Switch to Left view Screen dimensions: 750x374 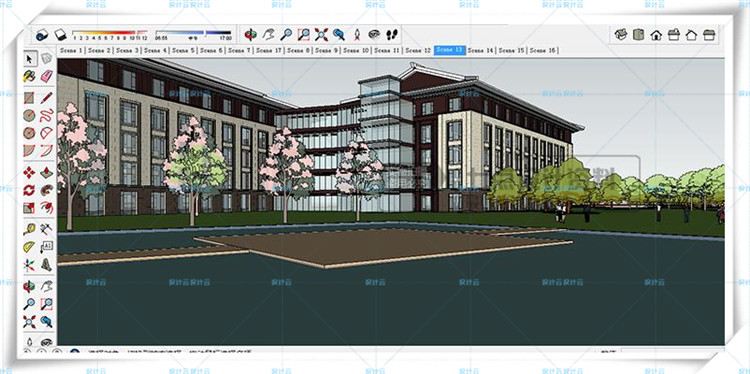pos(709,34)
